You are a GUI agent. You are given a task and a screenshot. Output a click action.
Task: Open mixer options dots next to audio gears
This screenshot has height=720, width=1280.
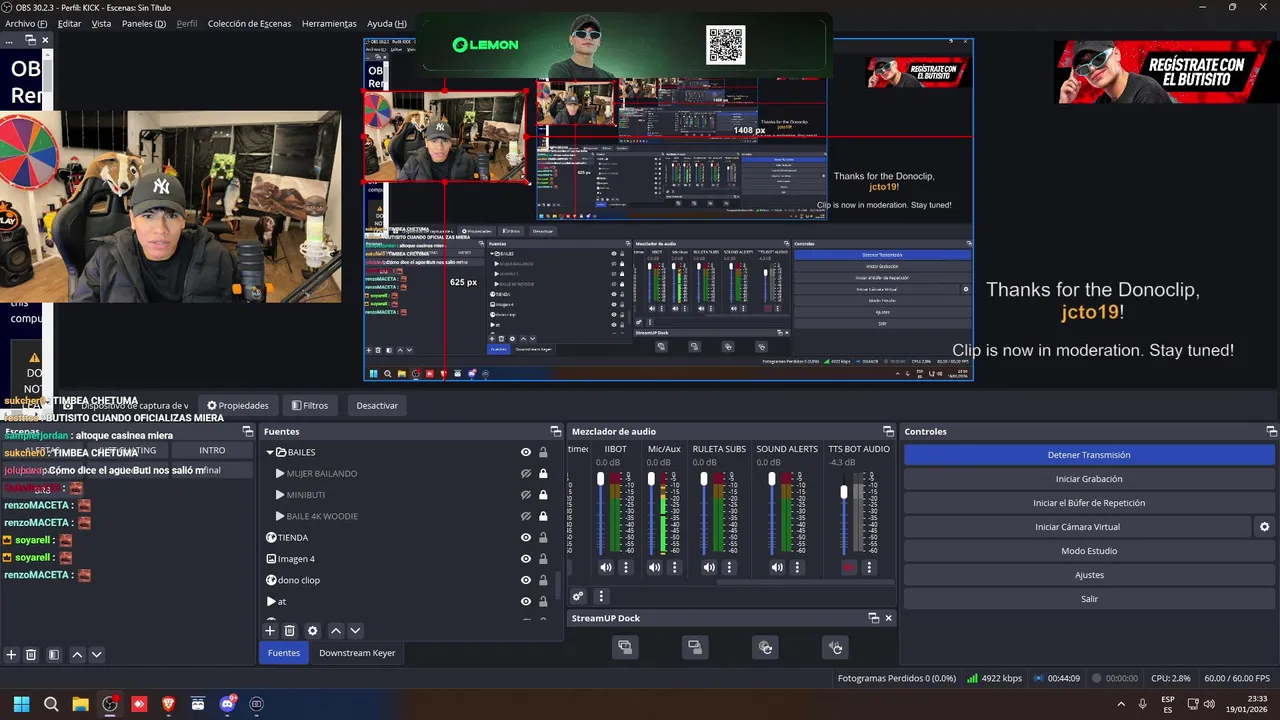pyautogui.click(x=601, y=596)
